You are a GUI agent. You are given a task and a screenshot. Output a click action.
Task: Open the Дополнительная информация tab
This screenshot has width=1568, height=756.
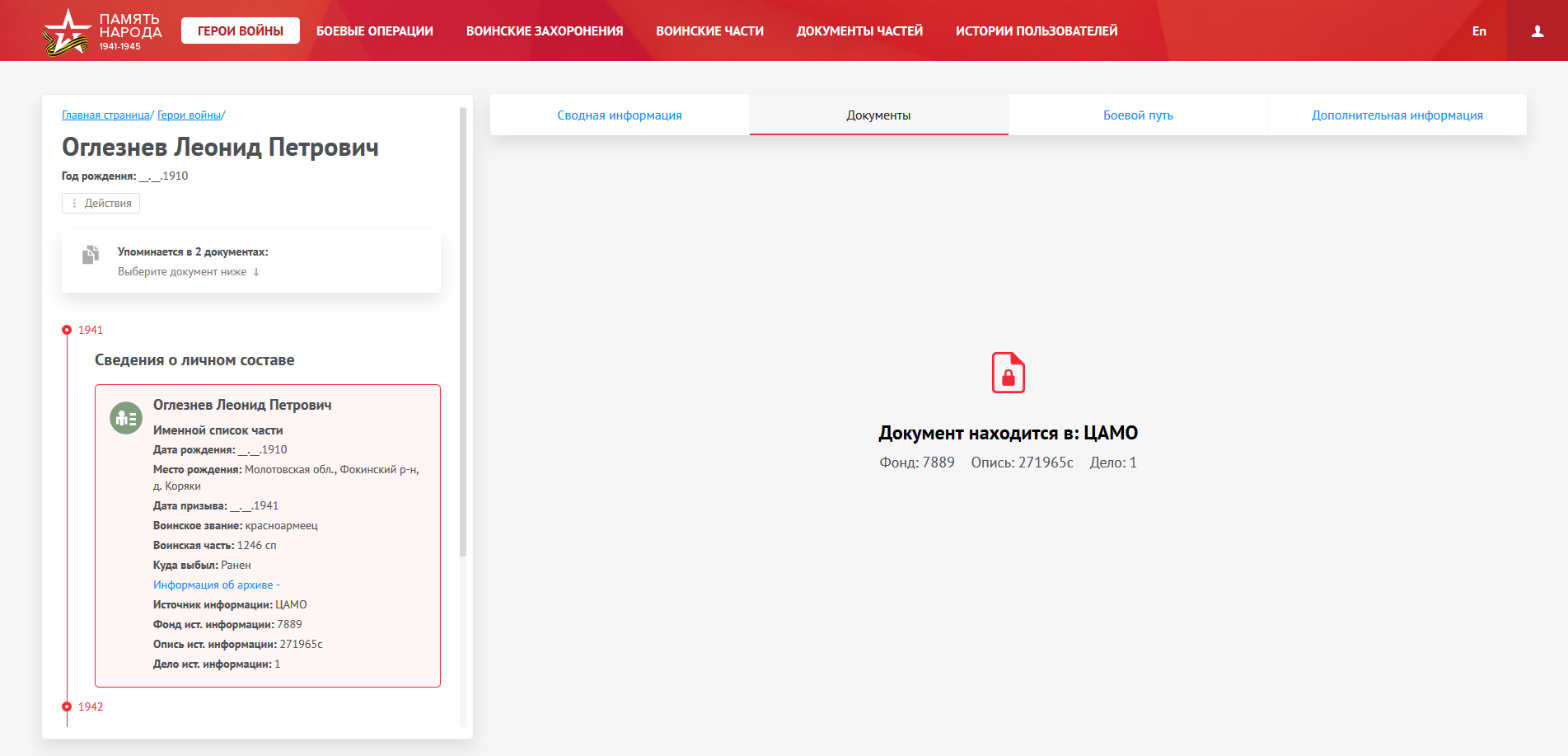(1397, 115)
